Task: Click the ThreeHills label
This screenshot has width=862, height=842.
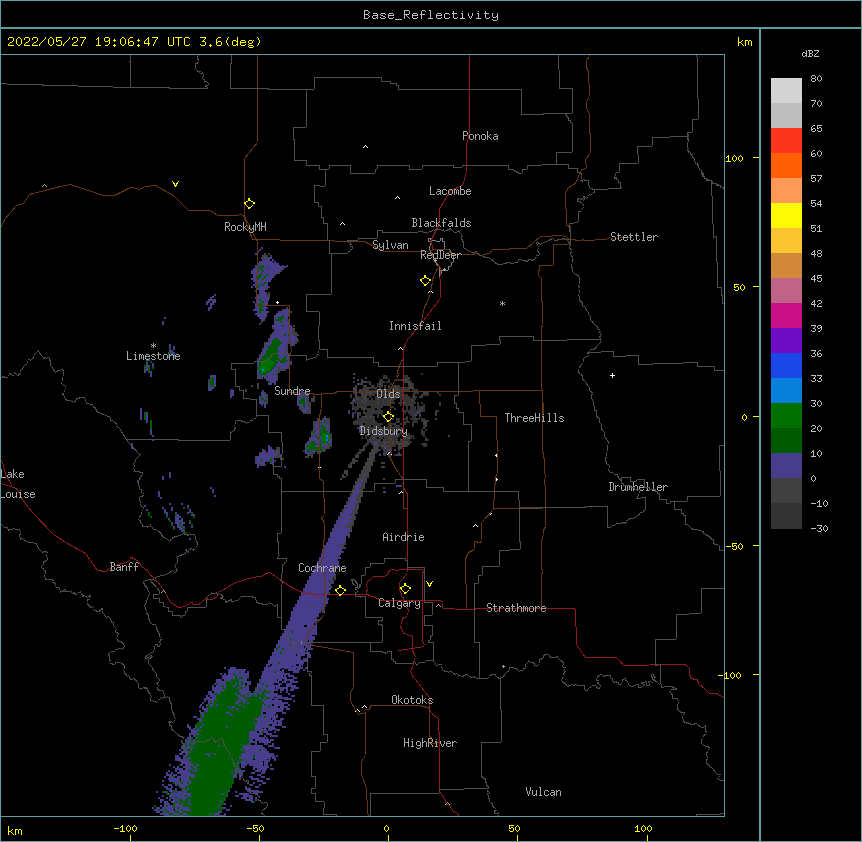Action: tap(534, 418)
